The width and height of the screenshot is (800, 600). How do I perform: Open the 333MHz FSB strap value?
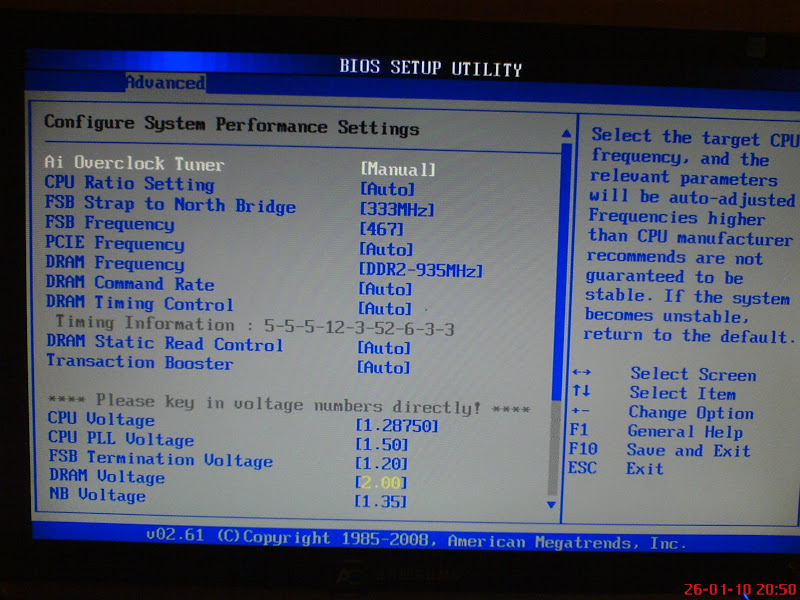coord(397,209)
